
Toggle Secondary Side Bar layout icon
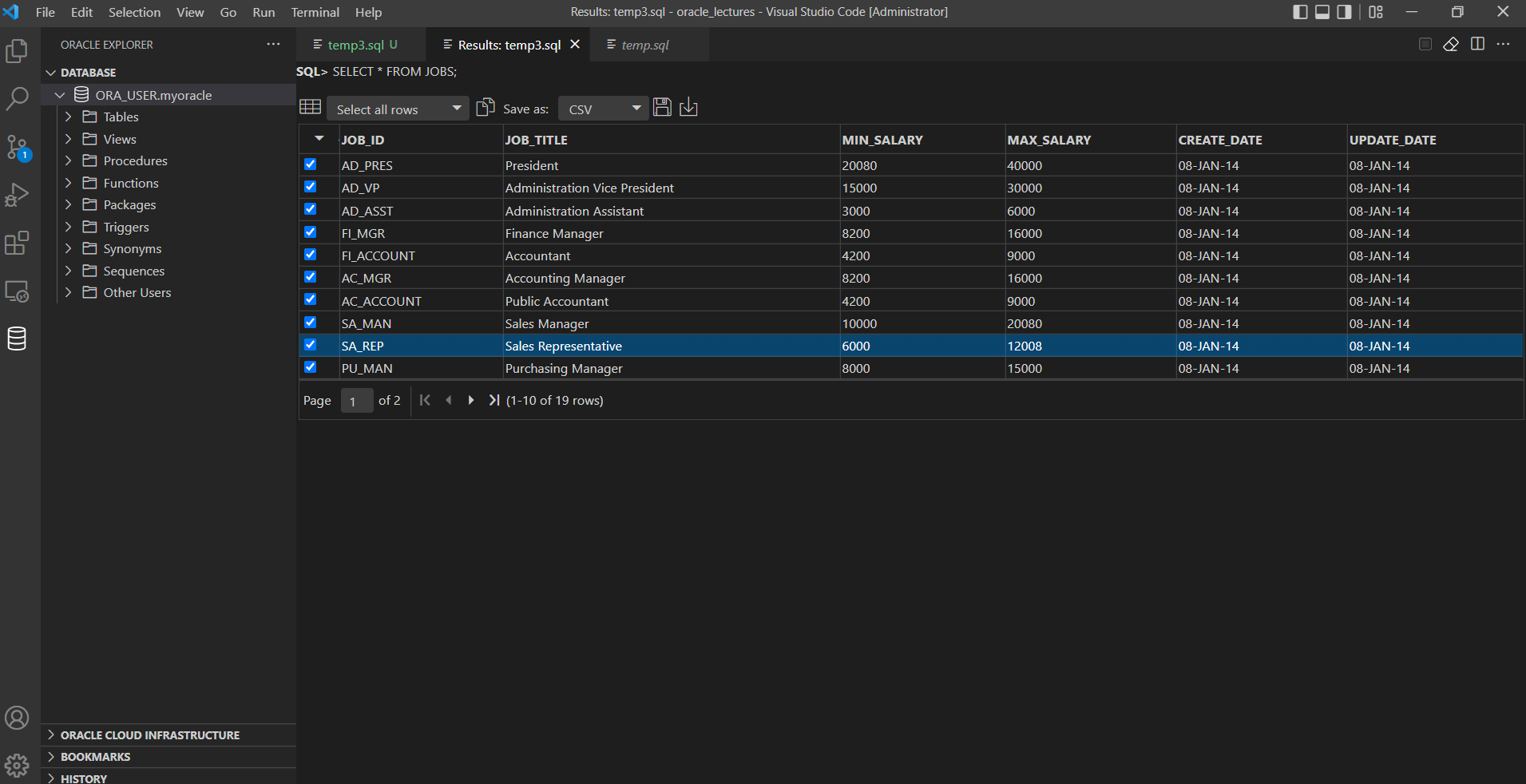tap(1345, 12)
